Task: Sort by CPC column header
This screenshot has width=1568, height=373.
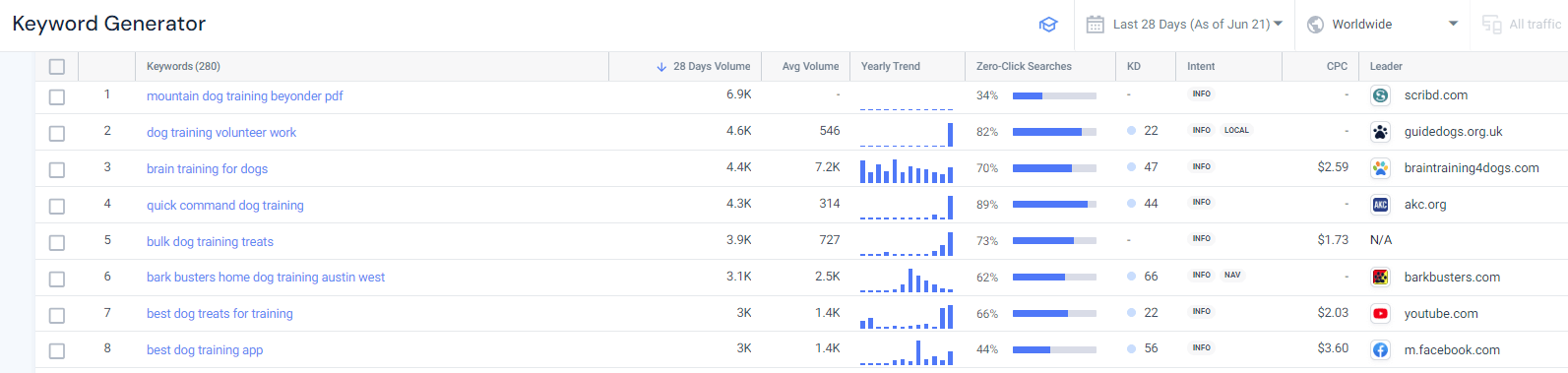Action: pyautogui.click(x=1337, y=67)
